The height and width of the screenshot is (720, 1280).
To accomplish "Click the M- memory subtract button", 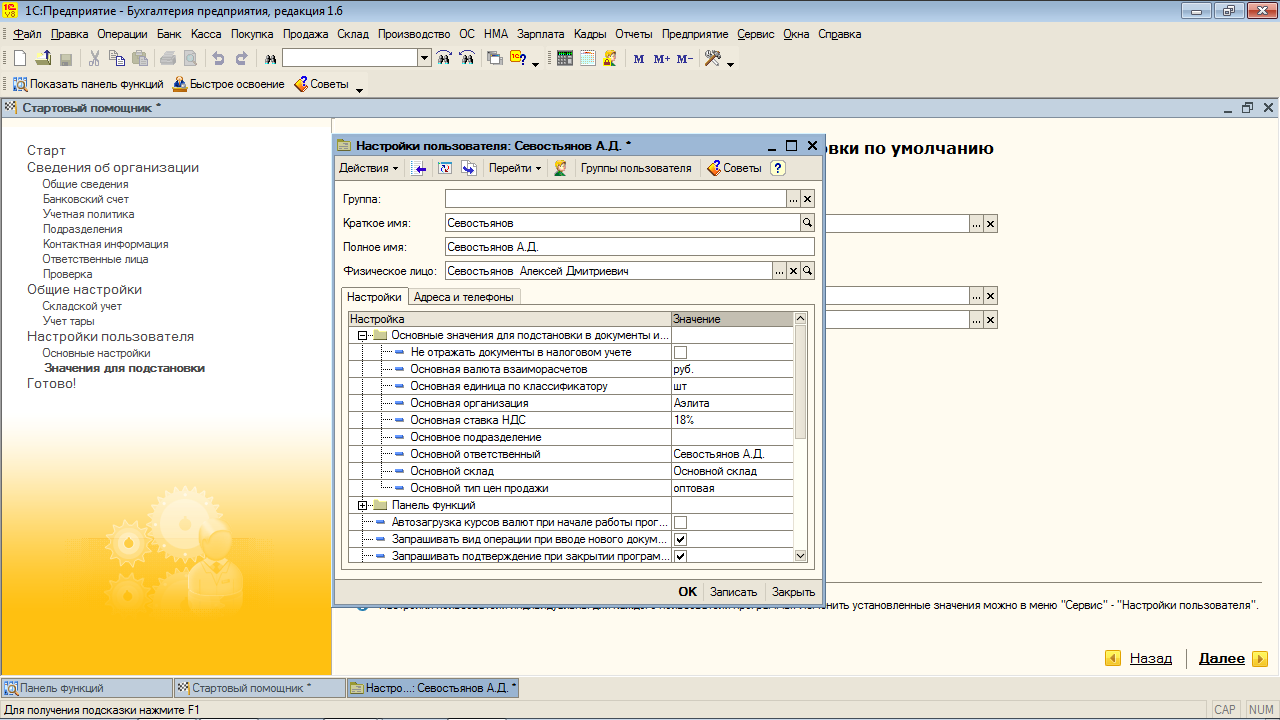I will pyautogui.click(x=685, y=59).
